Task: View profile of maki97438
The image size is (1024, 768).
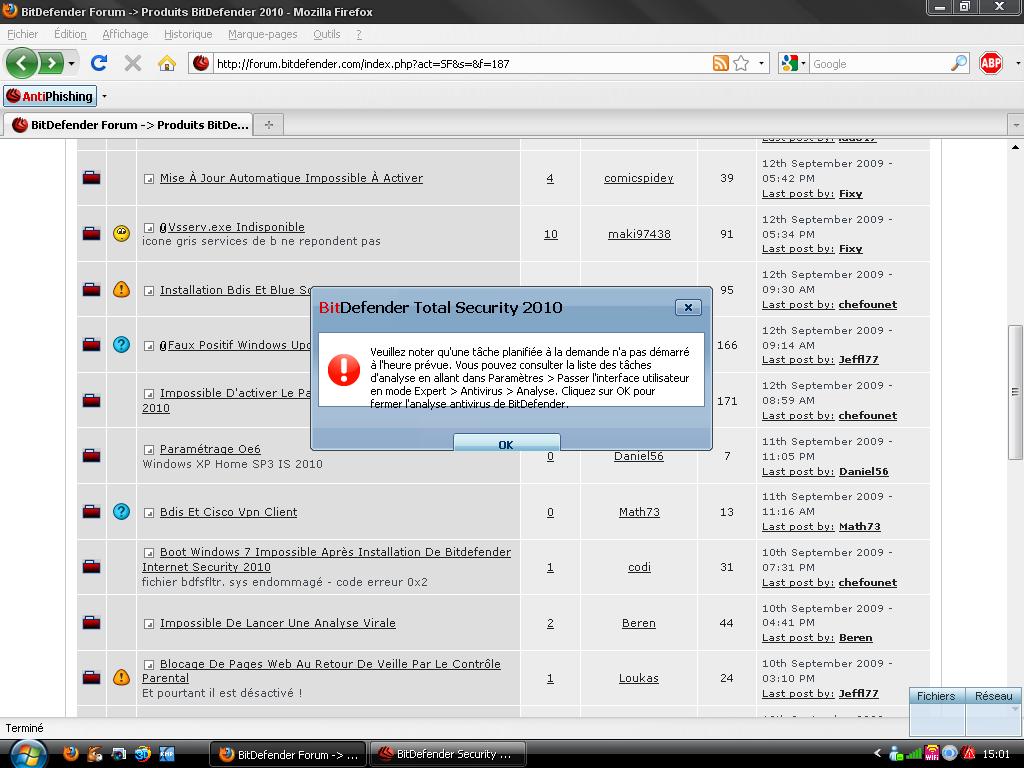Action: point(639,234)
